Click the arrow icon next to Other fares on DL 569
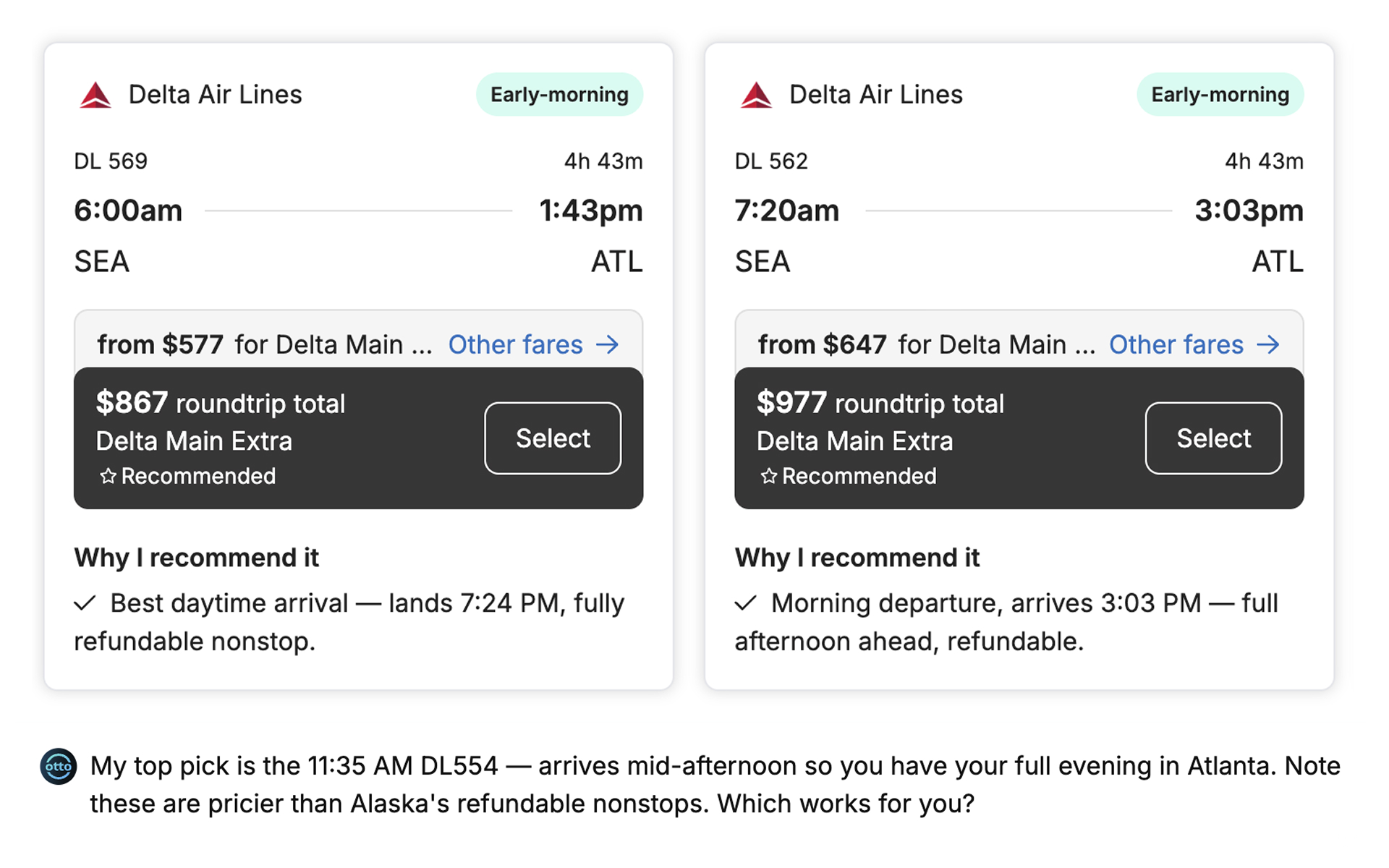This screenshot has height=868, width=1389. (608, 344)
